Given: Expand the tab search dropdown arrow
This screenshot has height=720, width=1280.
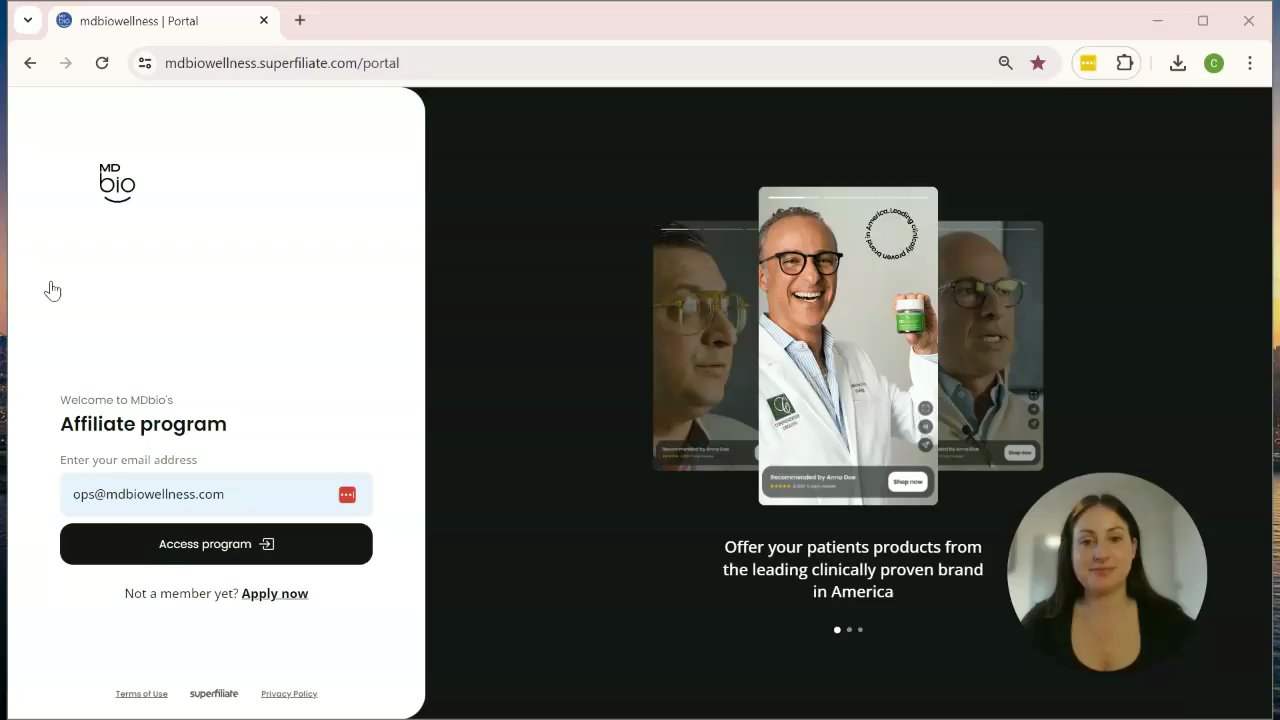Looking at the screenshot, I should click(28, 20).
